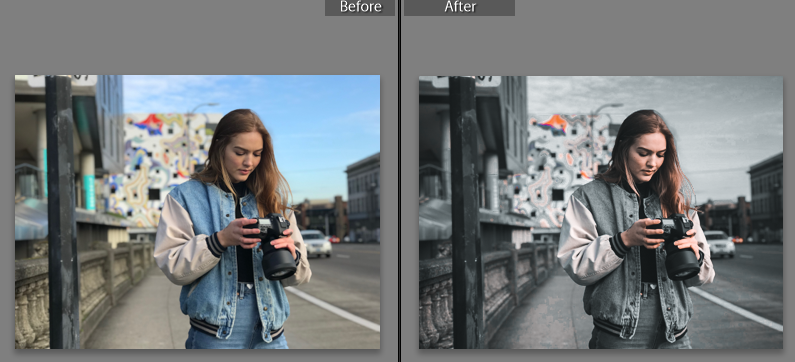The image size is (795, 362).
Task: Click the Before label
Action: click(360, 7)
